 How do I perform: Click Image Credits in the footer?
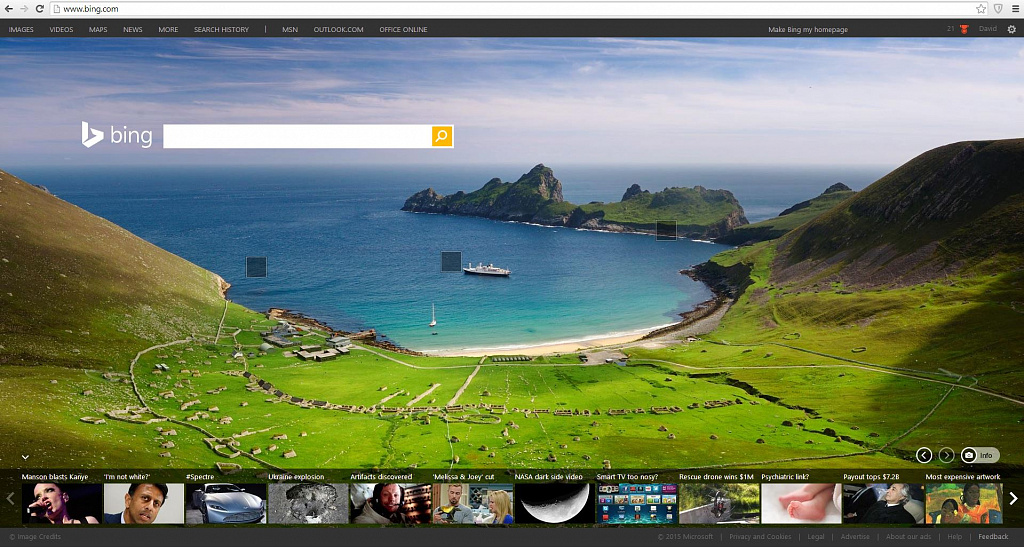(35, 537)
